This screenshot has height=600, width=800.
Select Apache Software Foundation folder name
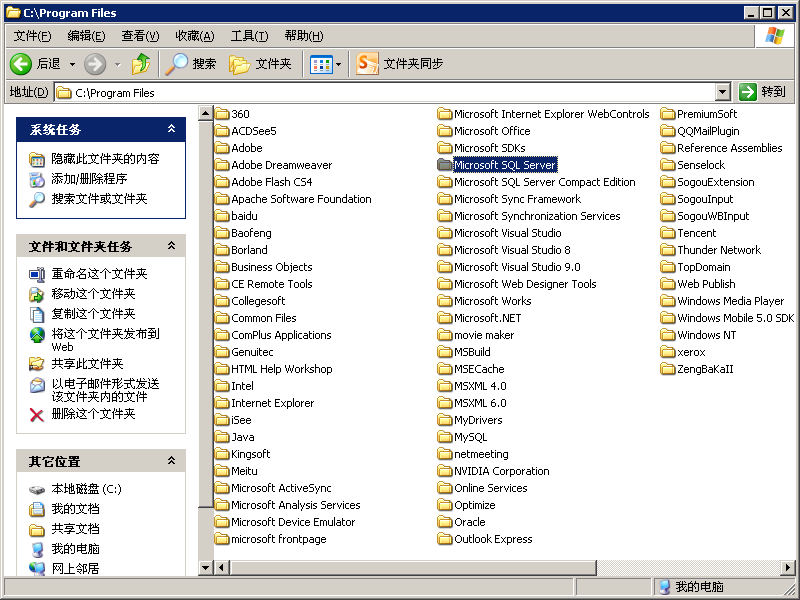click(x=301, y=199)
